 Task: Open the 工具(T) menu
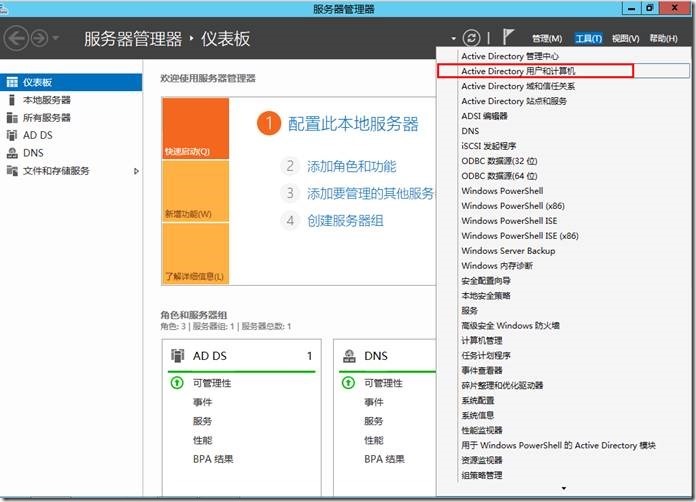point(588,39)
